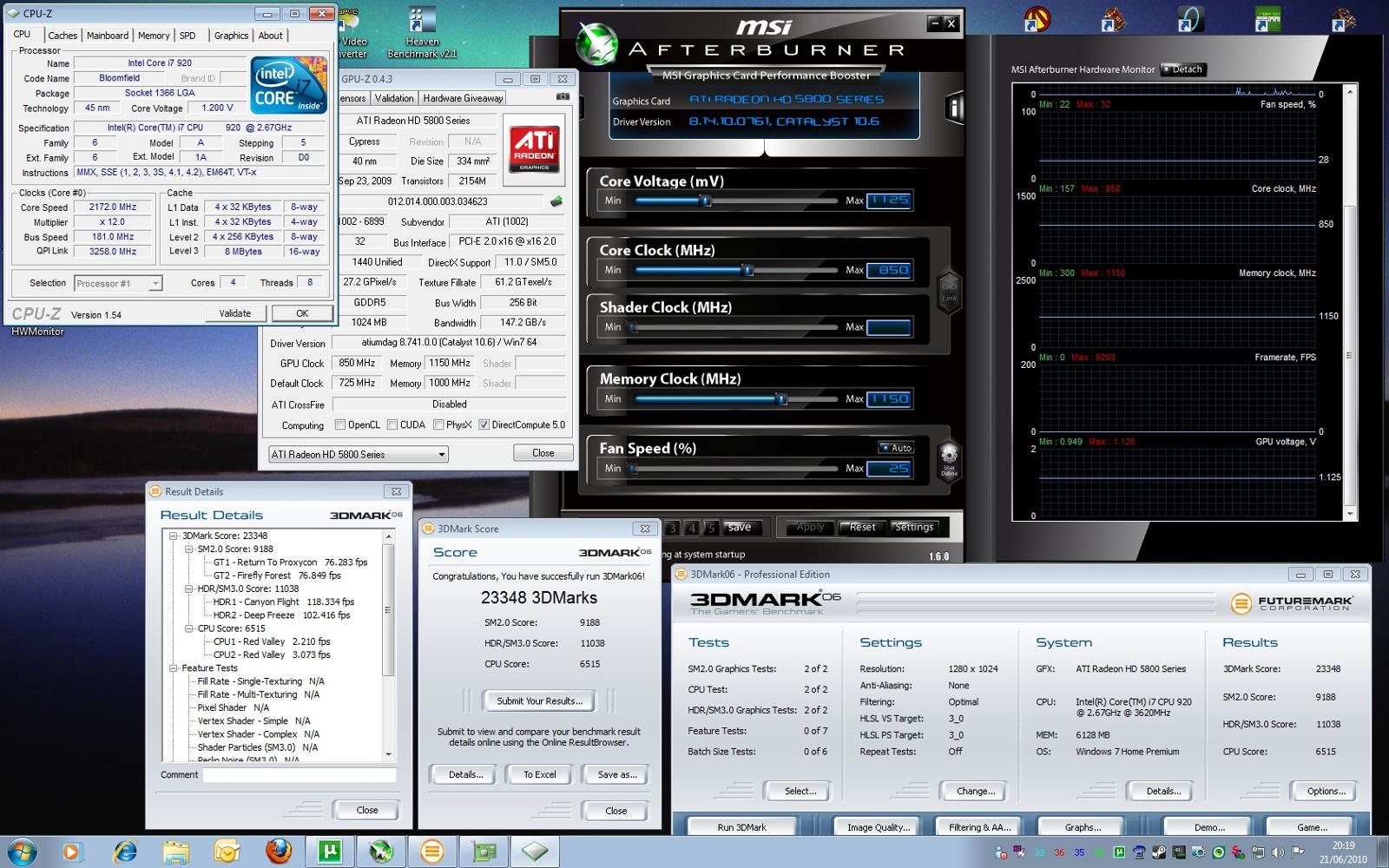This screenshot has height=868, width=1389.
Task: Open the Windows Start menu orb
Action: [21, 852]
